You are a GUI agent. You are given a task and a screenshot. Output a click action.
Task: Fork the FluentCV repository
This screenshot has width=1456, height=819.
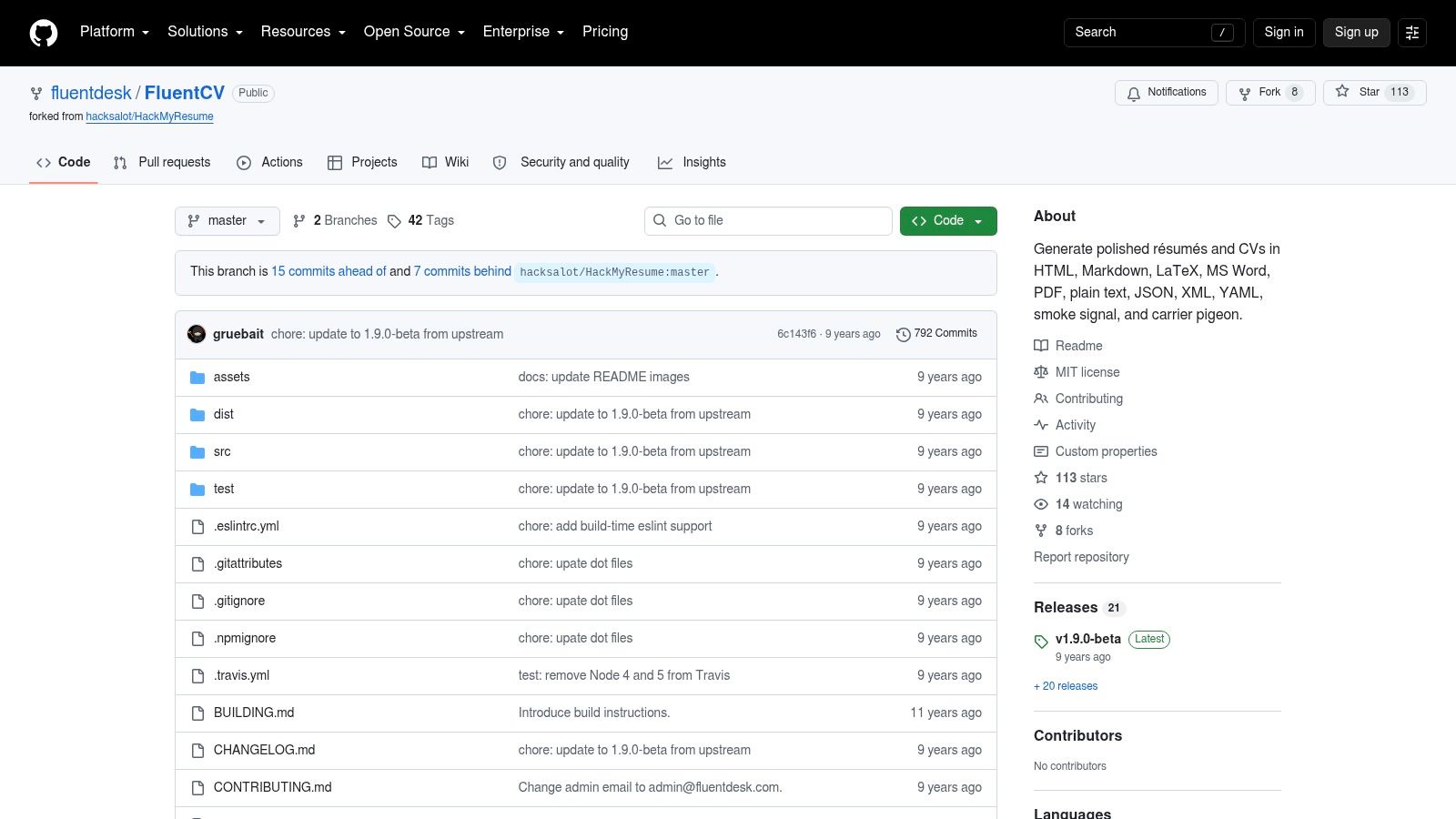[1270, 93]
